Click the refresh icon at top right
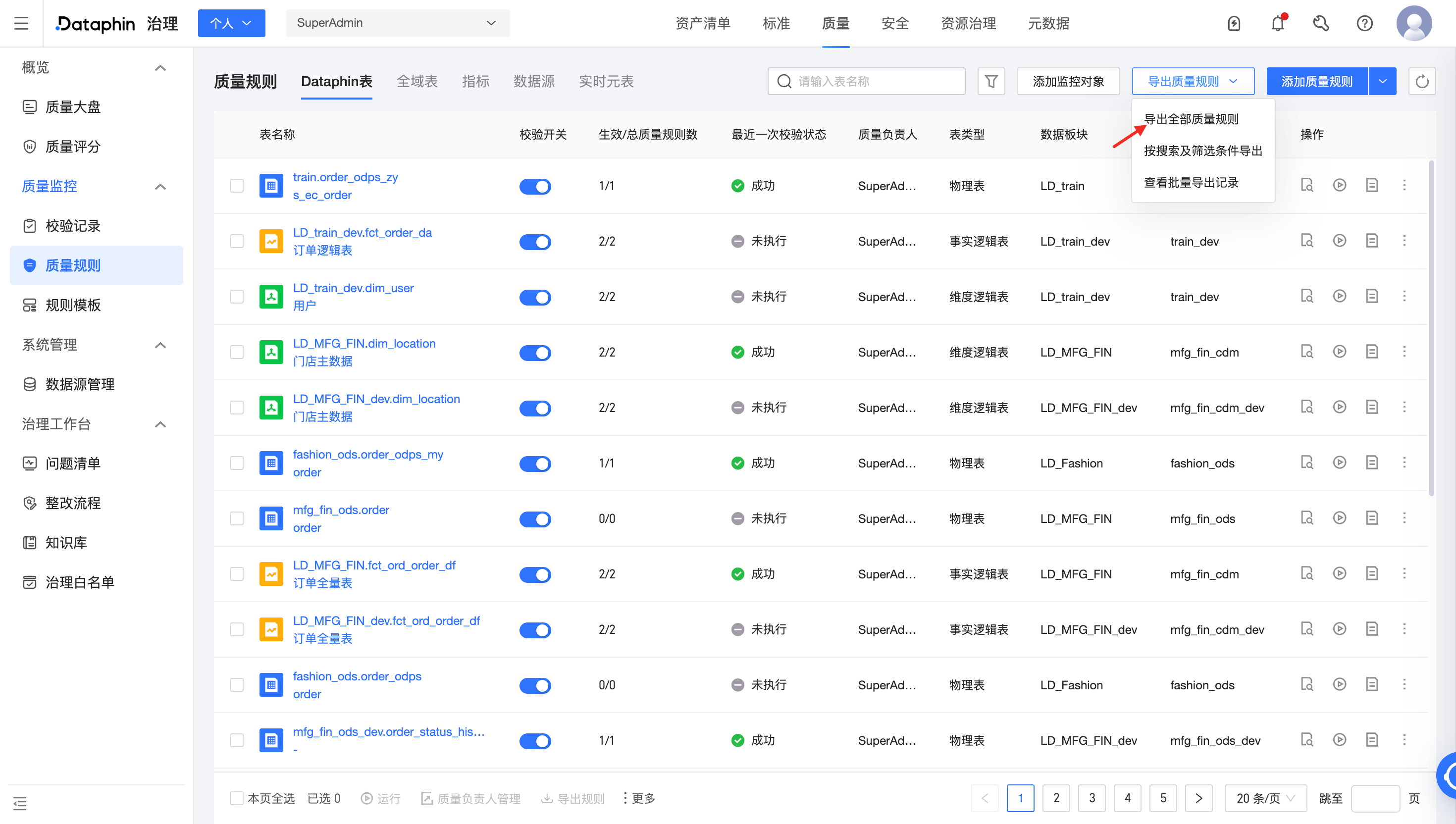 (x=1421, y=82)
